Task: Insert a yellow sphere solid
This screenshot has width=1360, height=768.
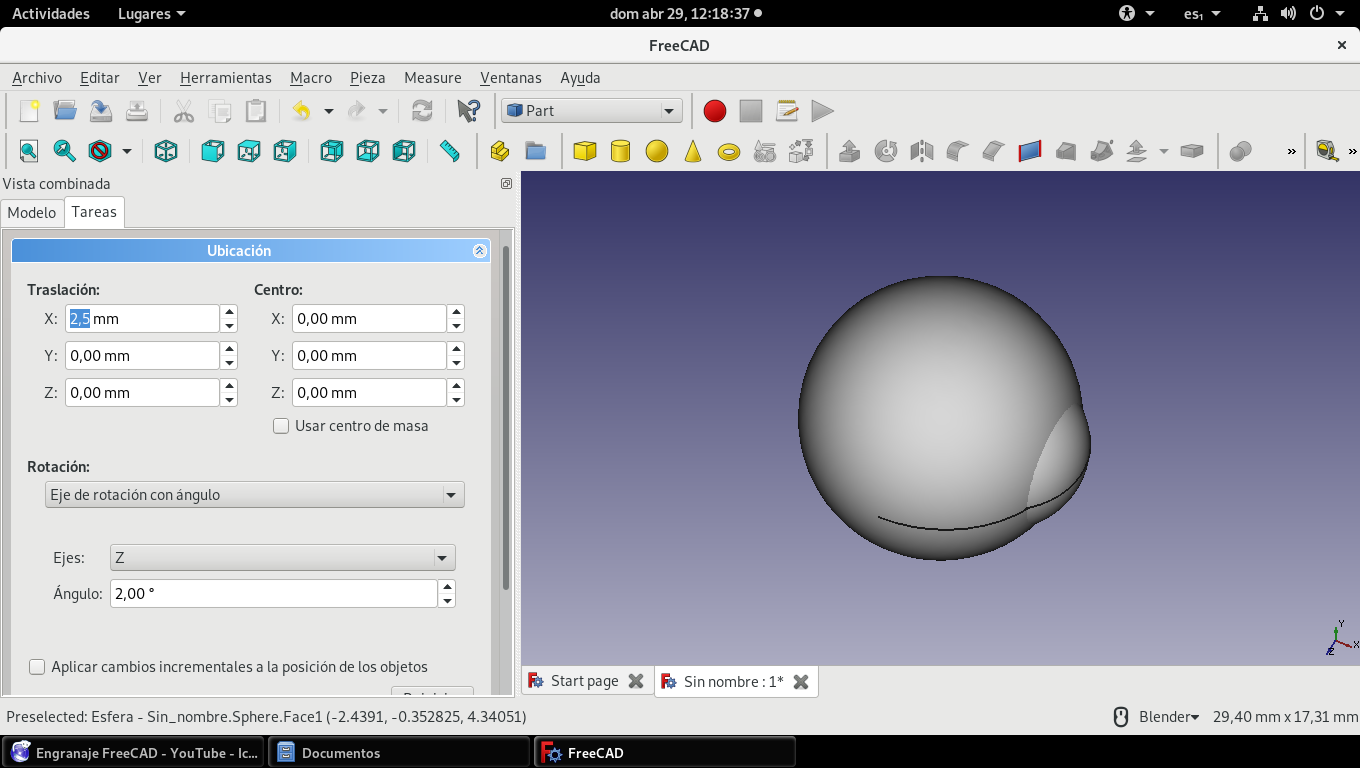Action: pyautogui.click(x=656, y=151)
